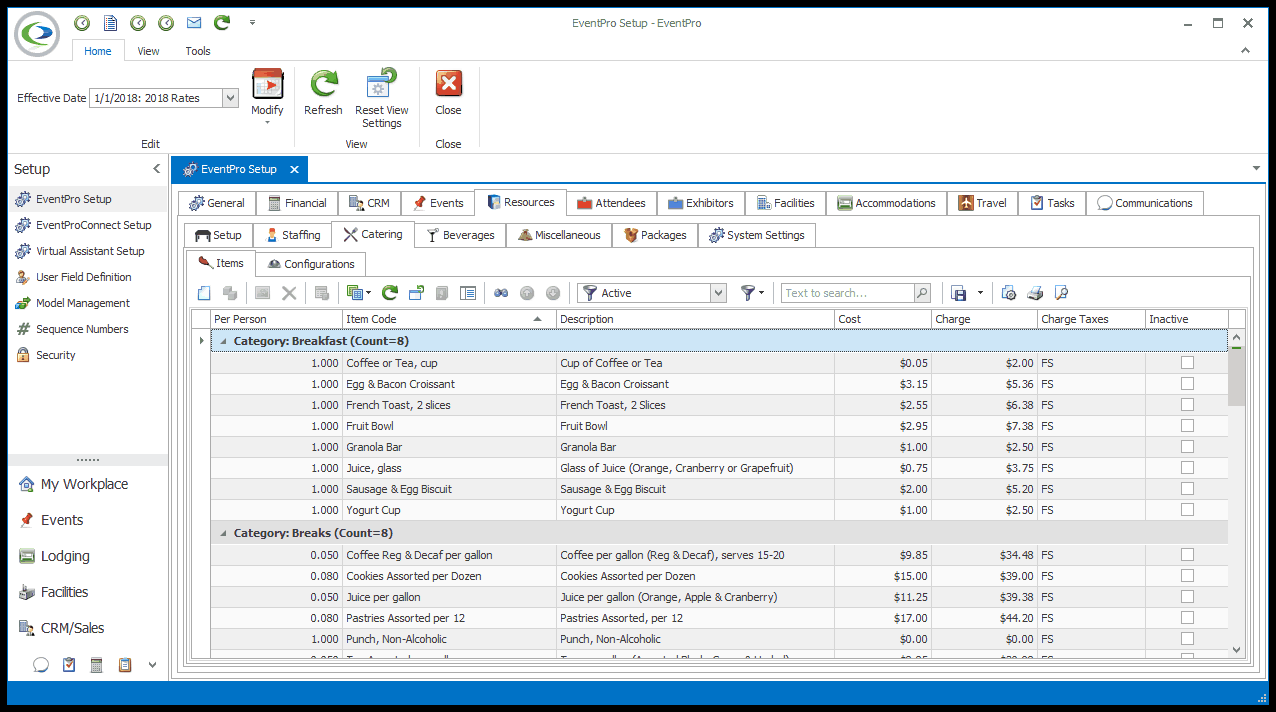Click the green refresh icon in grid toolbar
Screen dimensions: 1276x712
coord(390,293)
